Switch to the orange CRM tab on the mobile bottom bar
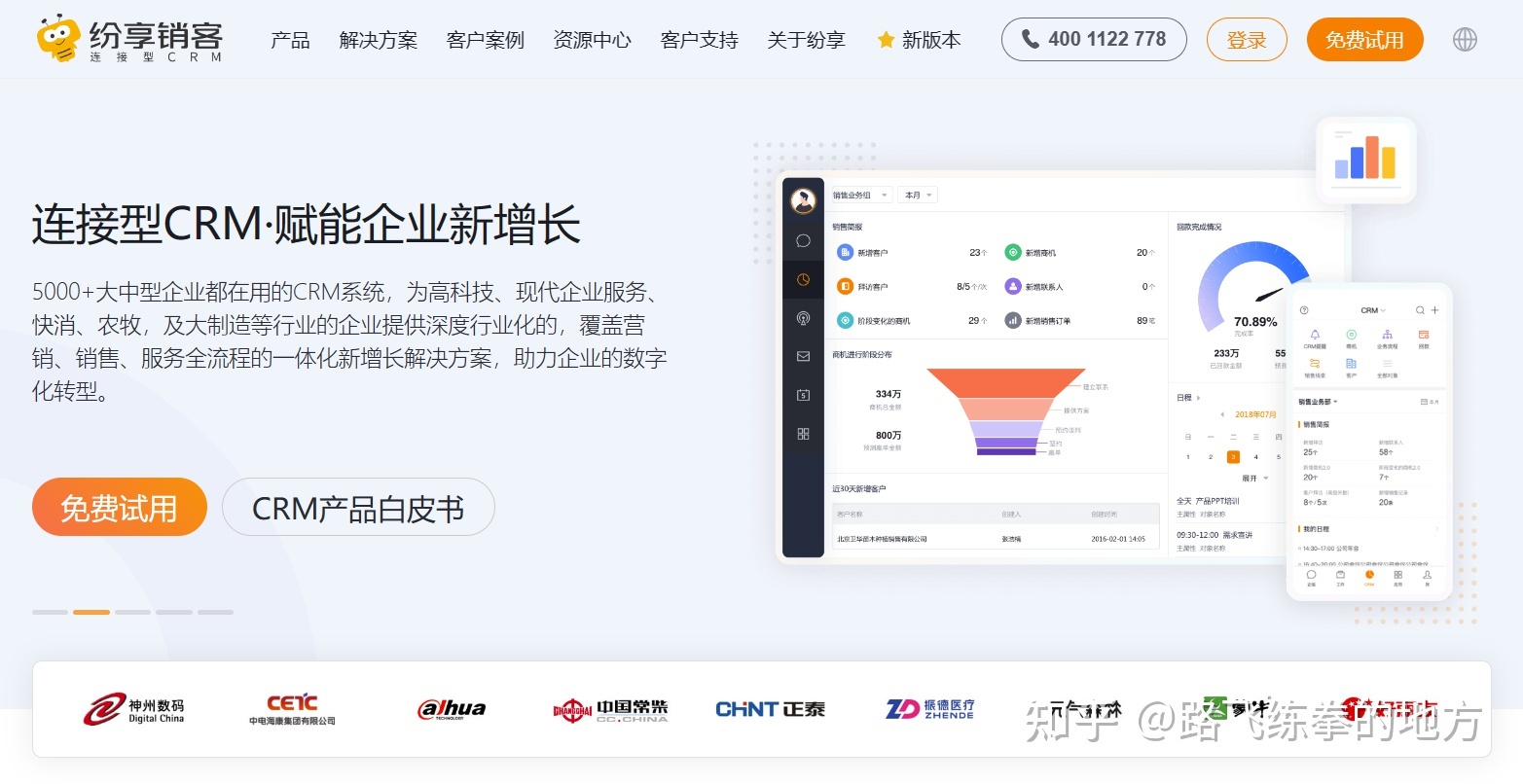The image size is (1523, 784). (x=1369, y=578)
